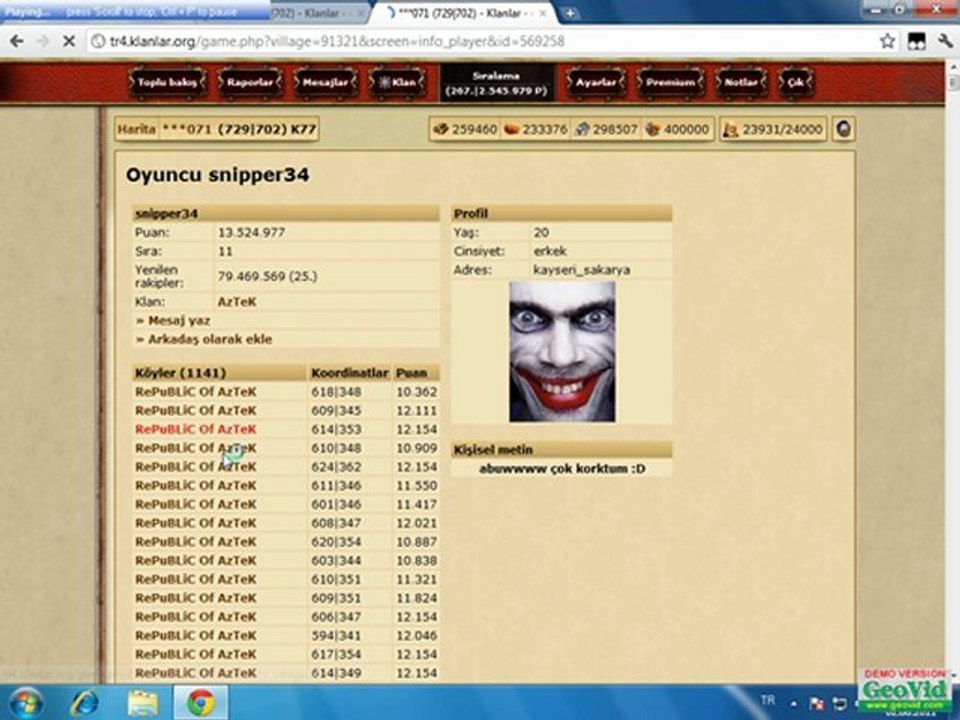Viewport: 960px width, 720px height.
Task: Click the player's profile picture
Action: (562, 351)
